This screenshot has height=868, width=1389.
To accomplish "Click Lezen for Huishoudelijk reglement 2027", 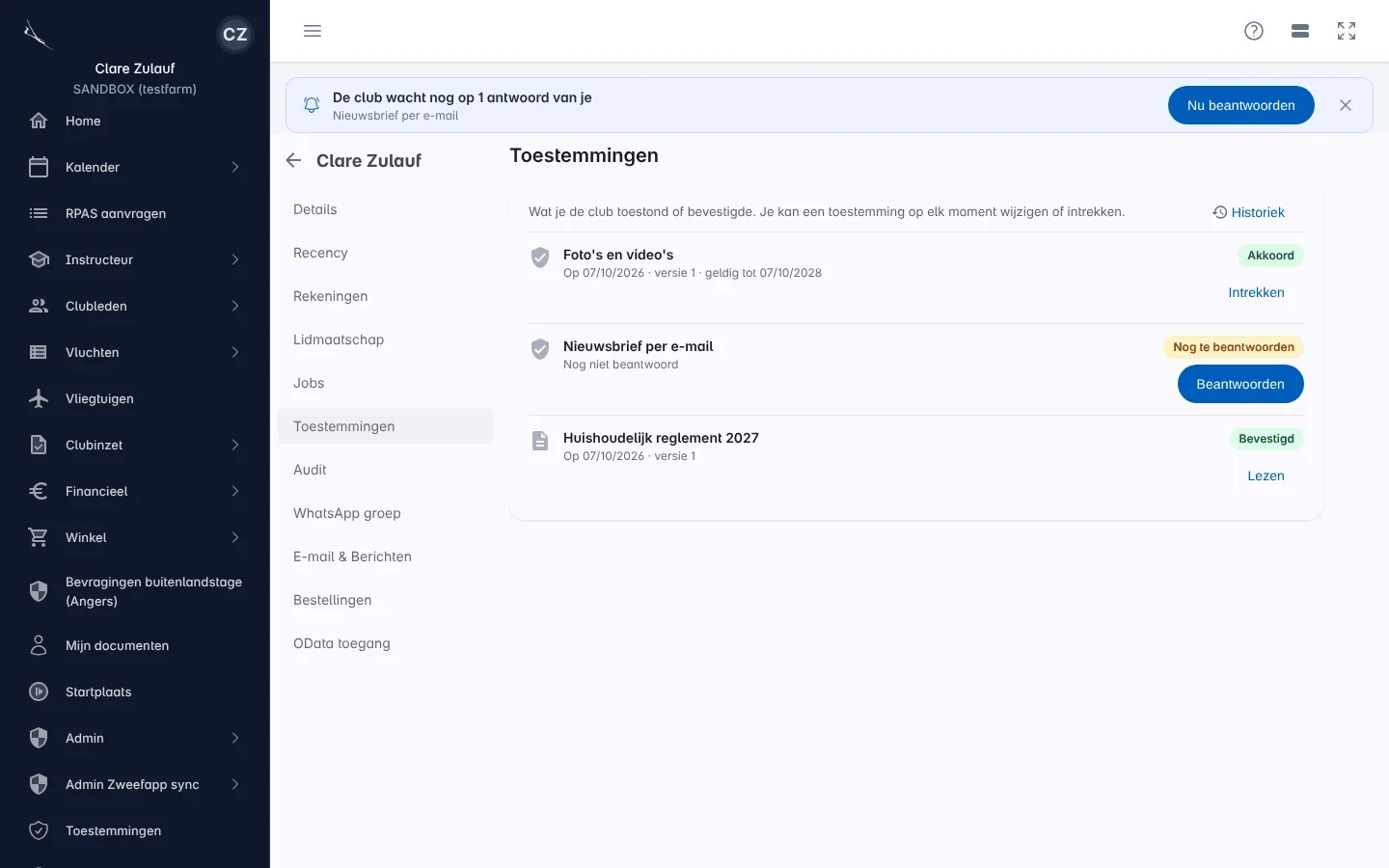I will click(1266, 475).
